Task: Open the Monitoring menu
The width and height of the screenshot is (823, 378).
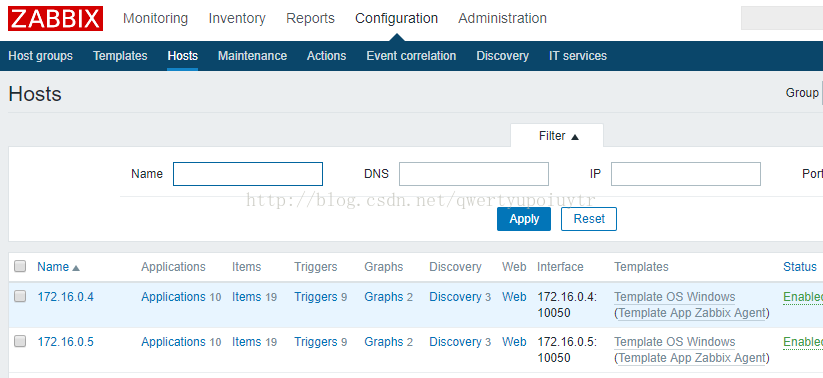Action: tap(155, 18)
